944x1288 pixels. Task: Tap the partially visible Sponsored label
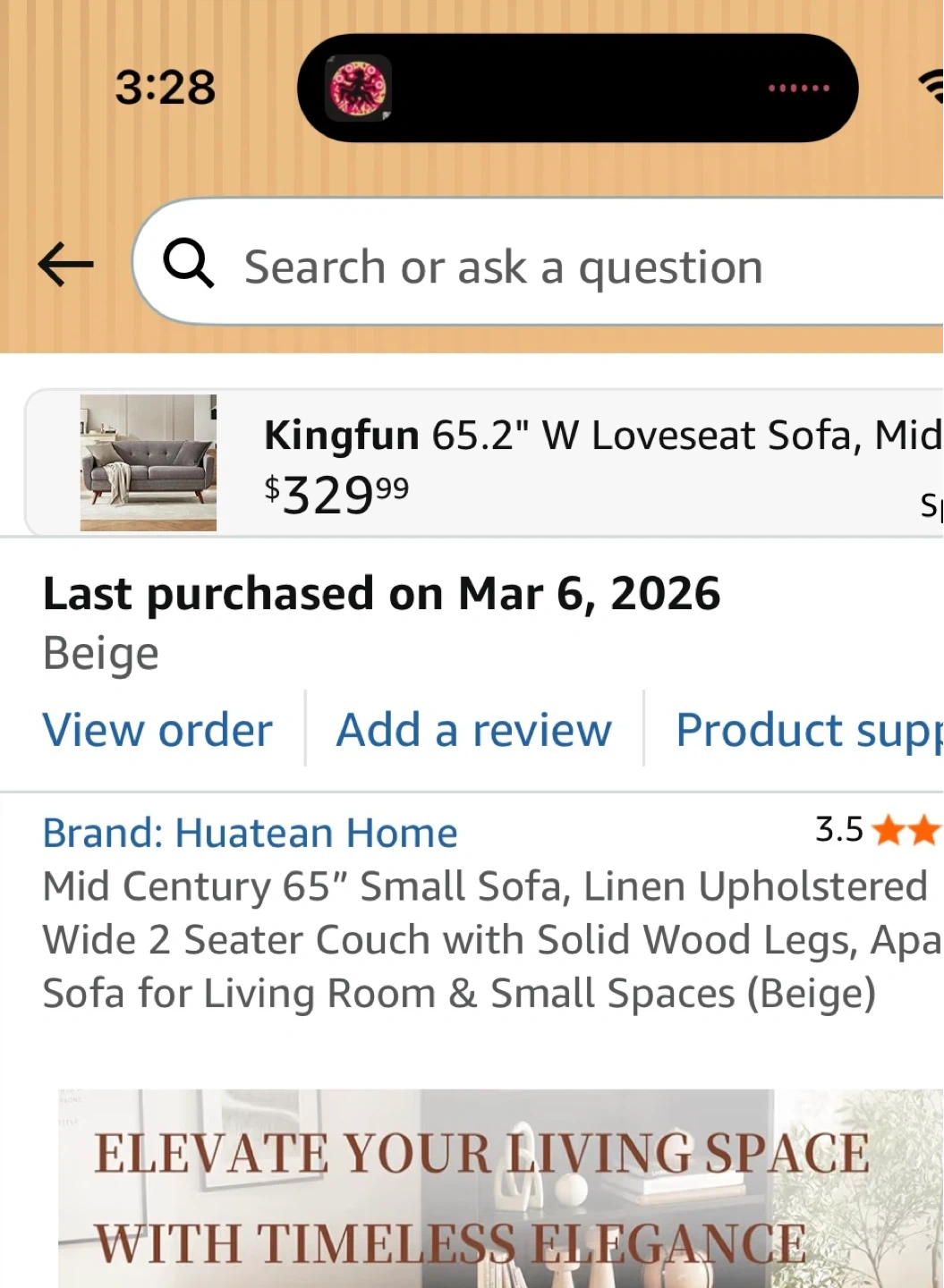pyautogui.click(x=931, y=505)
